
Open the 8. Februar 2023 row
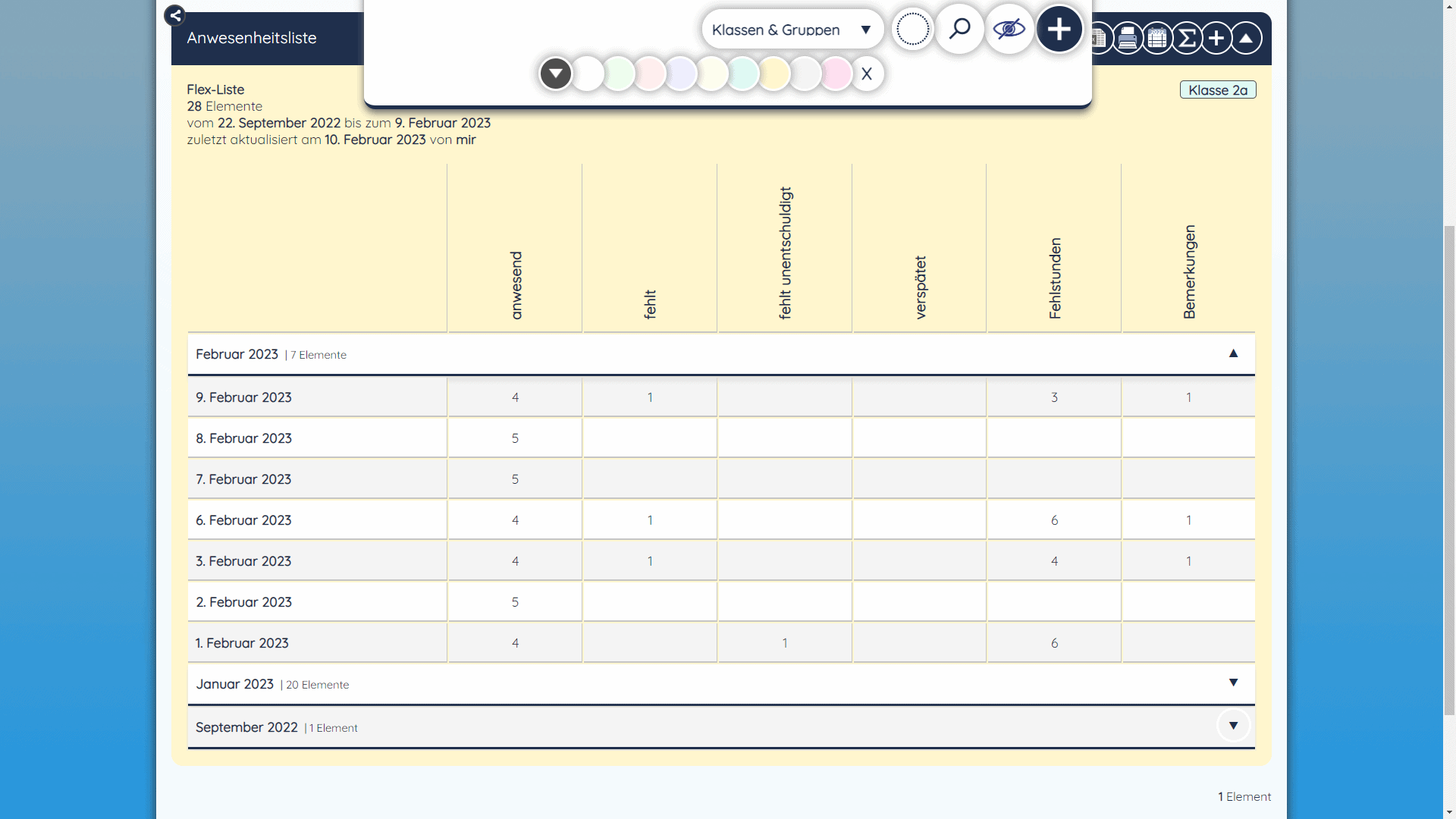[721, 438]
